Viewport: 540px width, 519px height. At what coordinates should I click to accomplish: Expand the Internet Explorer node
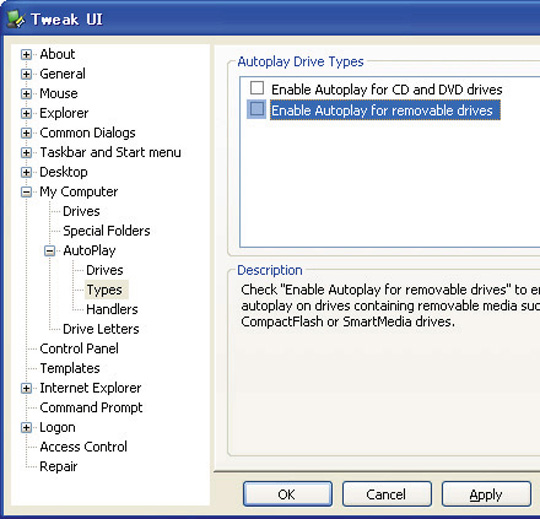pos(26,388)
